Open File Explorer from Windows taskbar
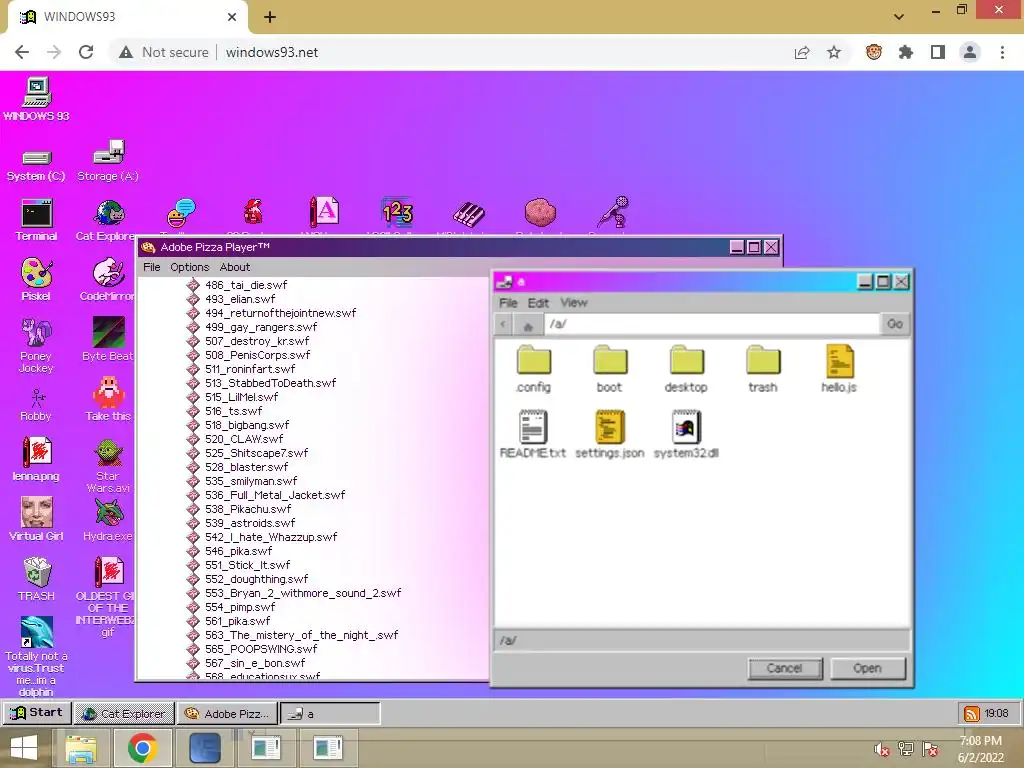Screen dimensions: 1024x768 click(x=81, y=748)
